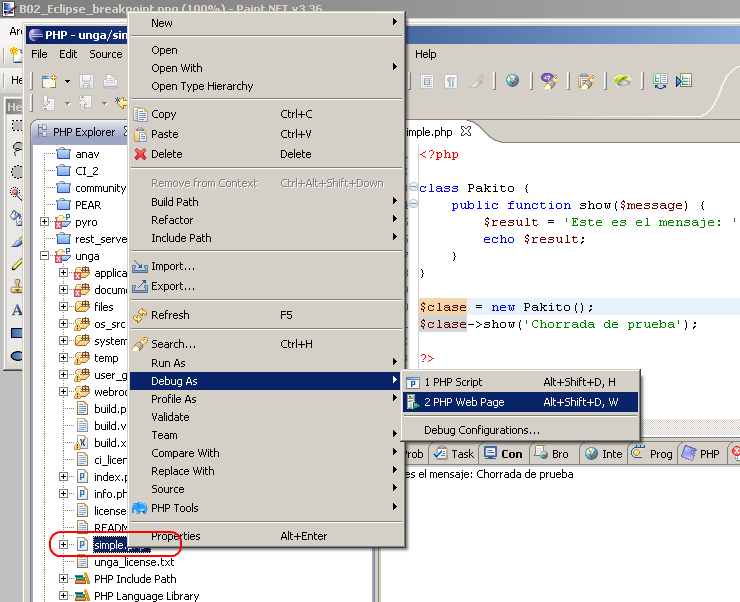740x602 pixels.
Task: Select Compare With menu entry
Action: pos(266,453)
